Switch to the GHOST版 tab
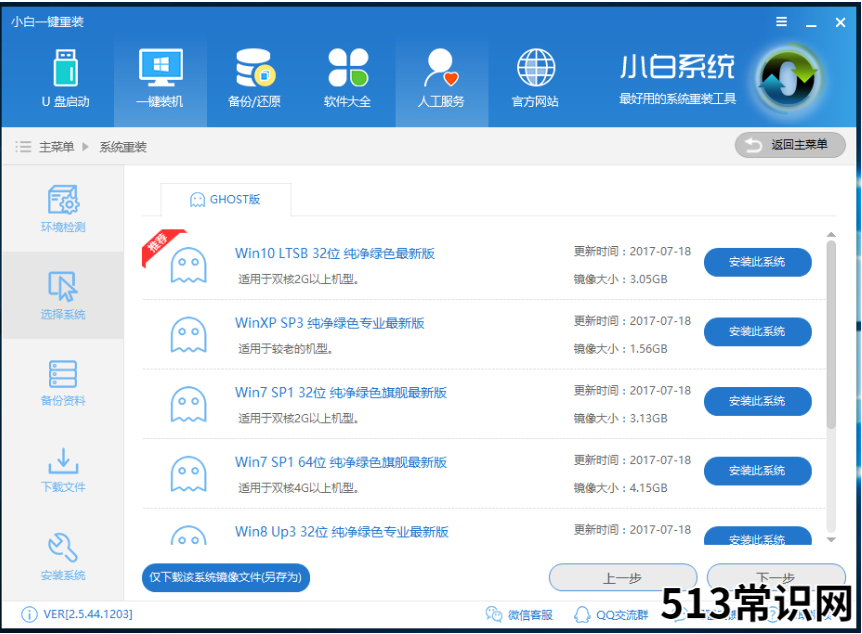862x634 pixels. click(225, 200)
